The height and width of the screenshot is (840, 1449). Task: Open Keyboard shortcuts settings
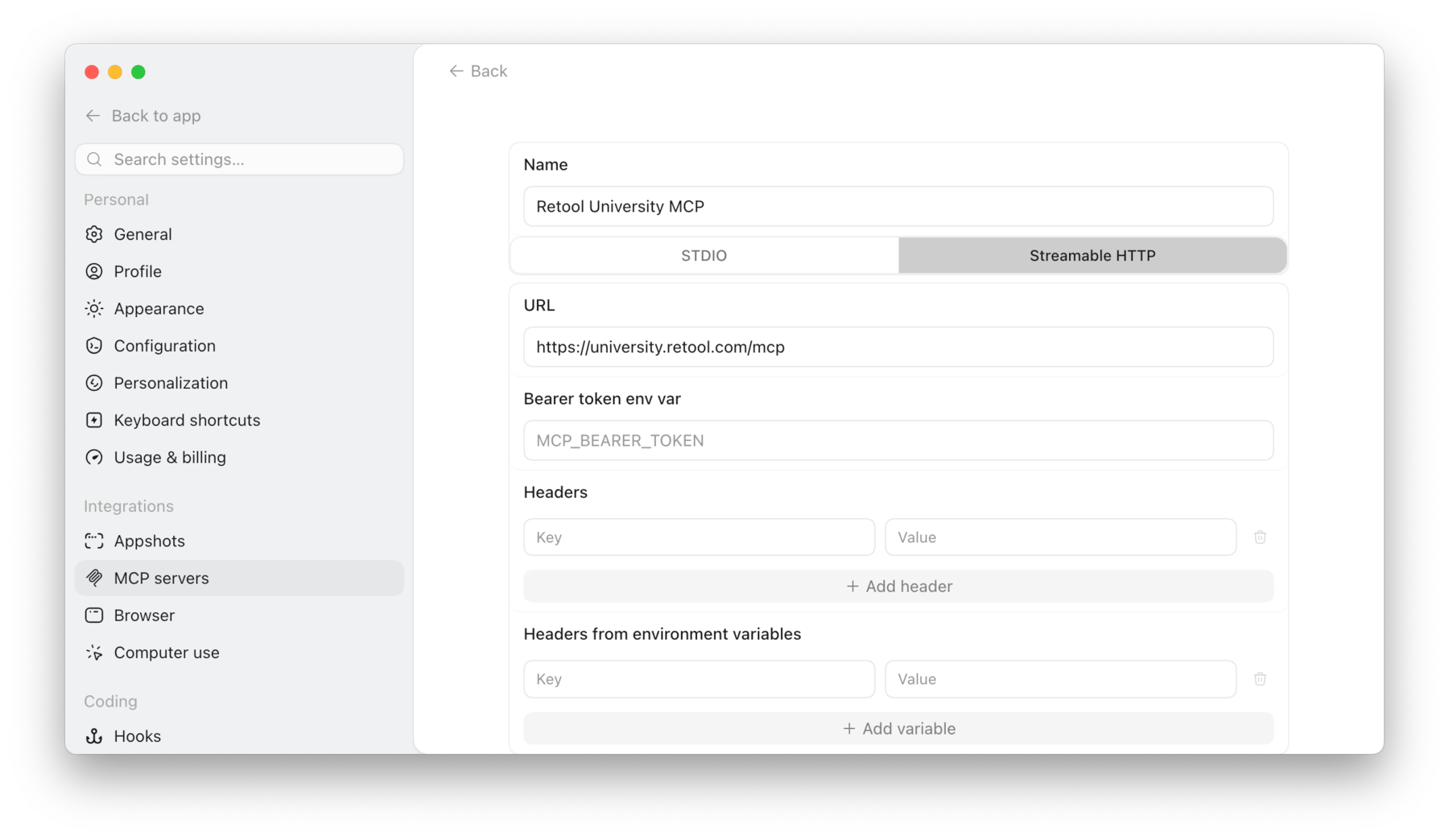(x=239, y=420)
